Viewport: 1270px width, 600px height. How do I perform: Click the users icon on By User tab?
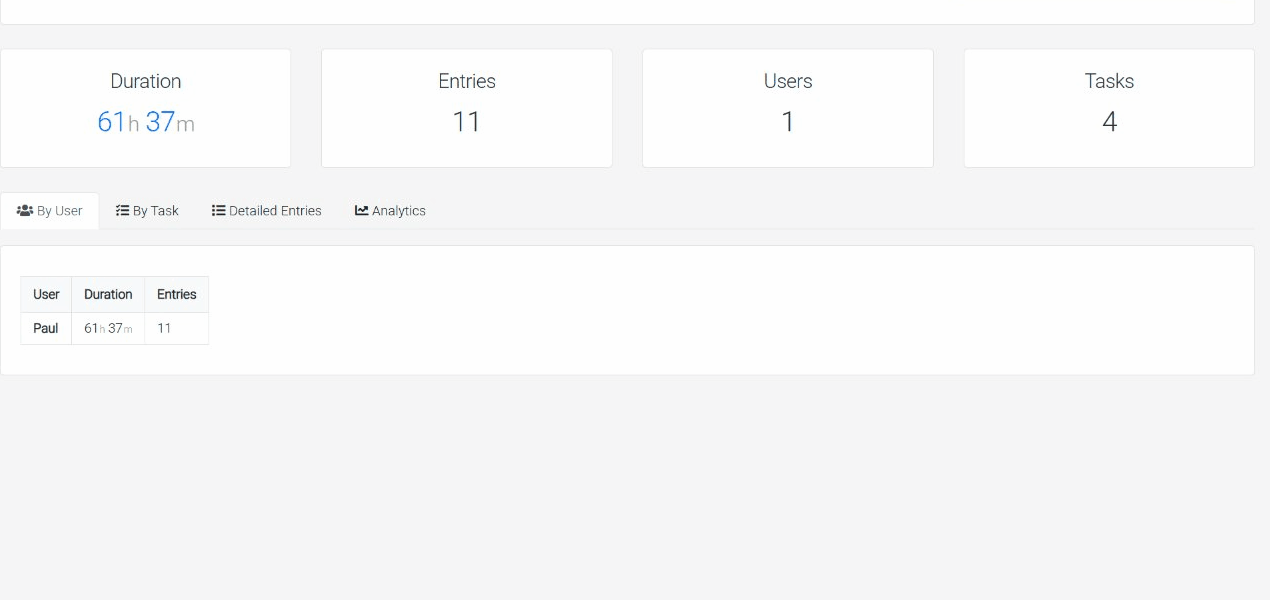[24, 210]
